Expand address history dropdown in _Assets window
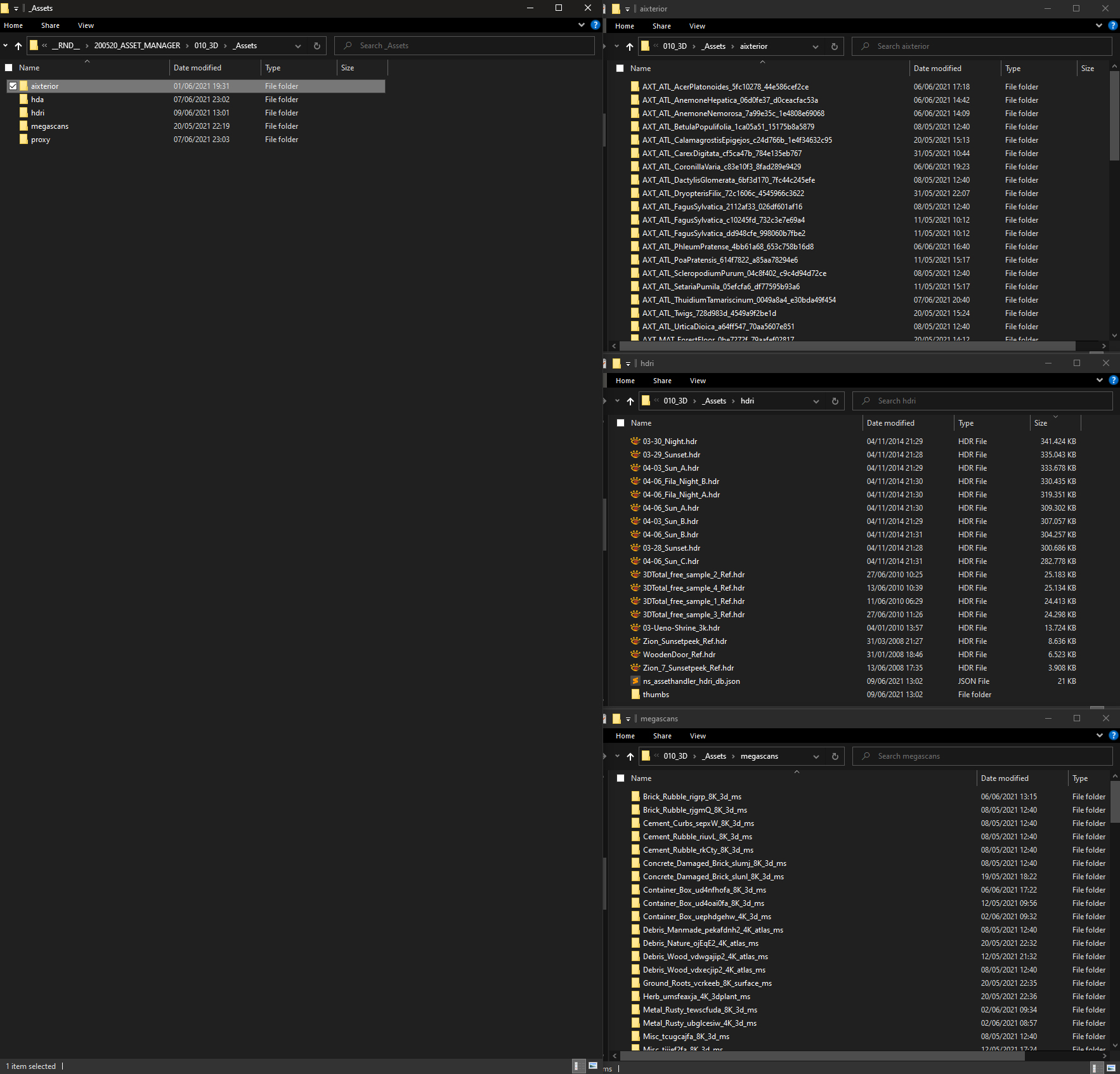 point(298,46)
